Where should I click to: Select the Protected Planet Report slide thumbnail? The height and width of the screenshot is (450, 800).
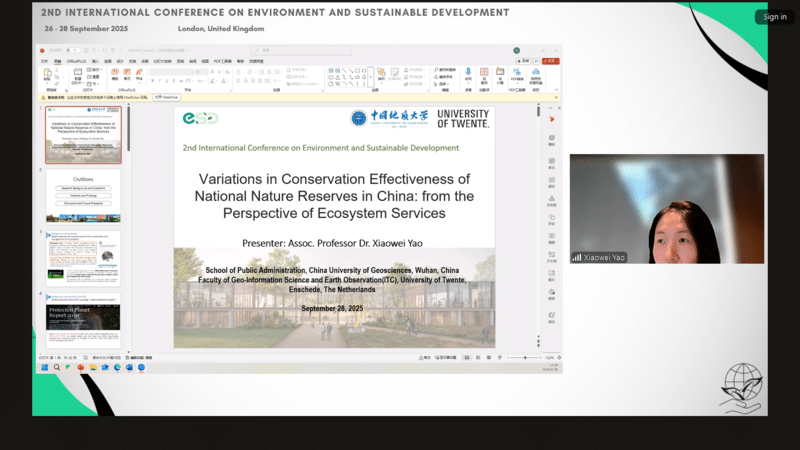(83, 318)
